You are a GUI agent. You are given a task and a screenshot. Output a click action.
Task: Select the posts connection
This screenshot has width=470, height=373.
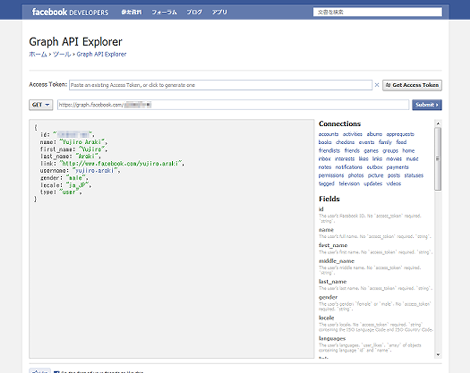click(394, 175)
